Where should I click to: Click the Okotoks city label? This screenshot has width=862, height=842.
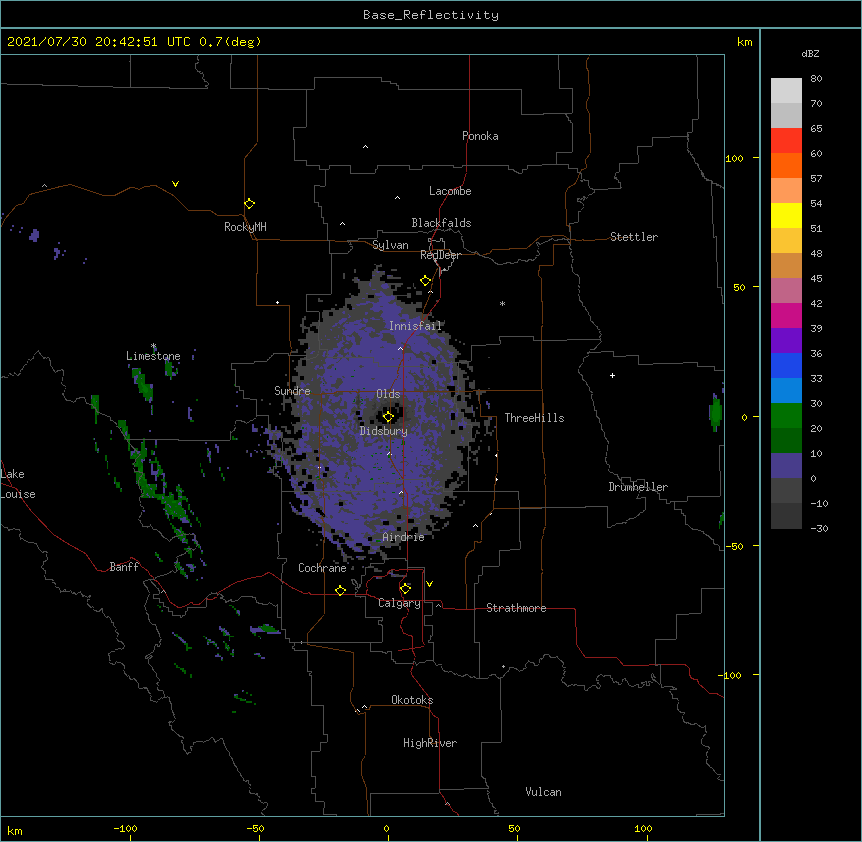[x=412, y=700]
